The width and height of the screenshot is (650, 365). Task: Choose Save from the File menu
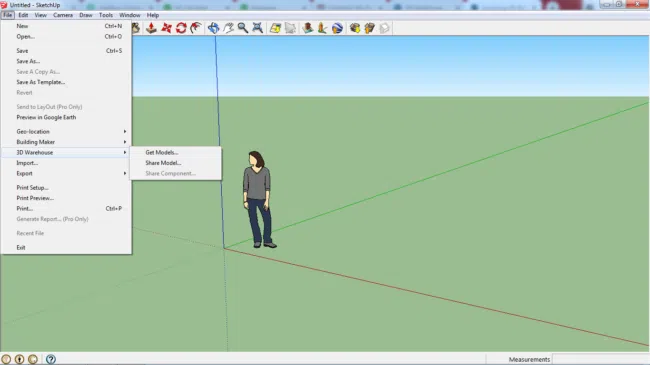[x=66, y=51]
